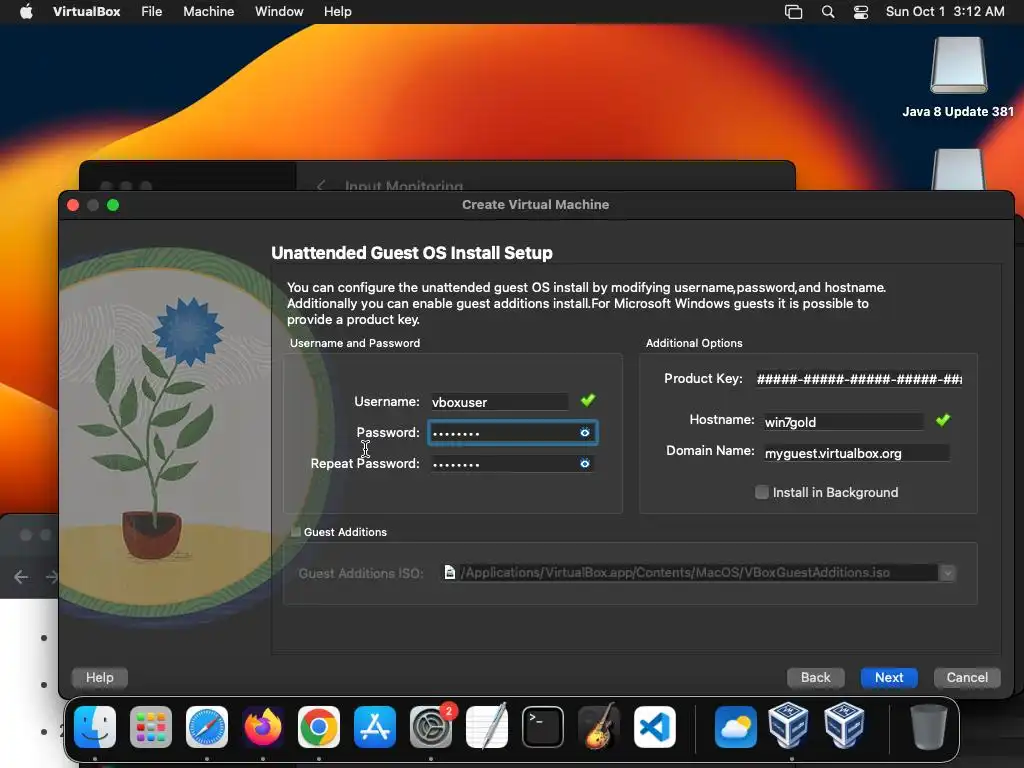
Task: Close the Create Virtual Machine window
Action: (x=73, y=205)
